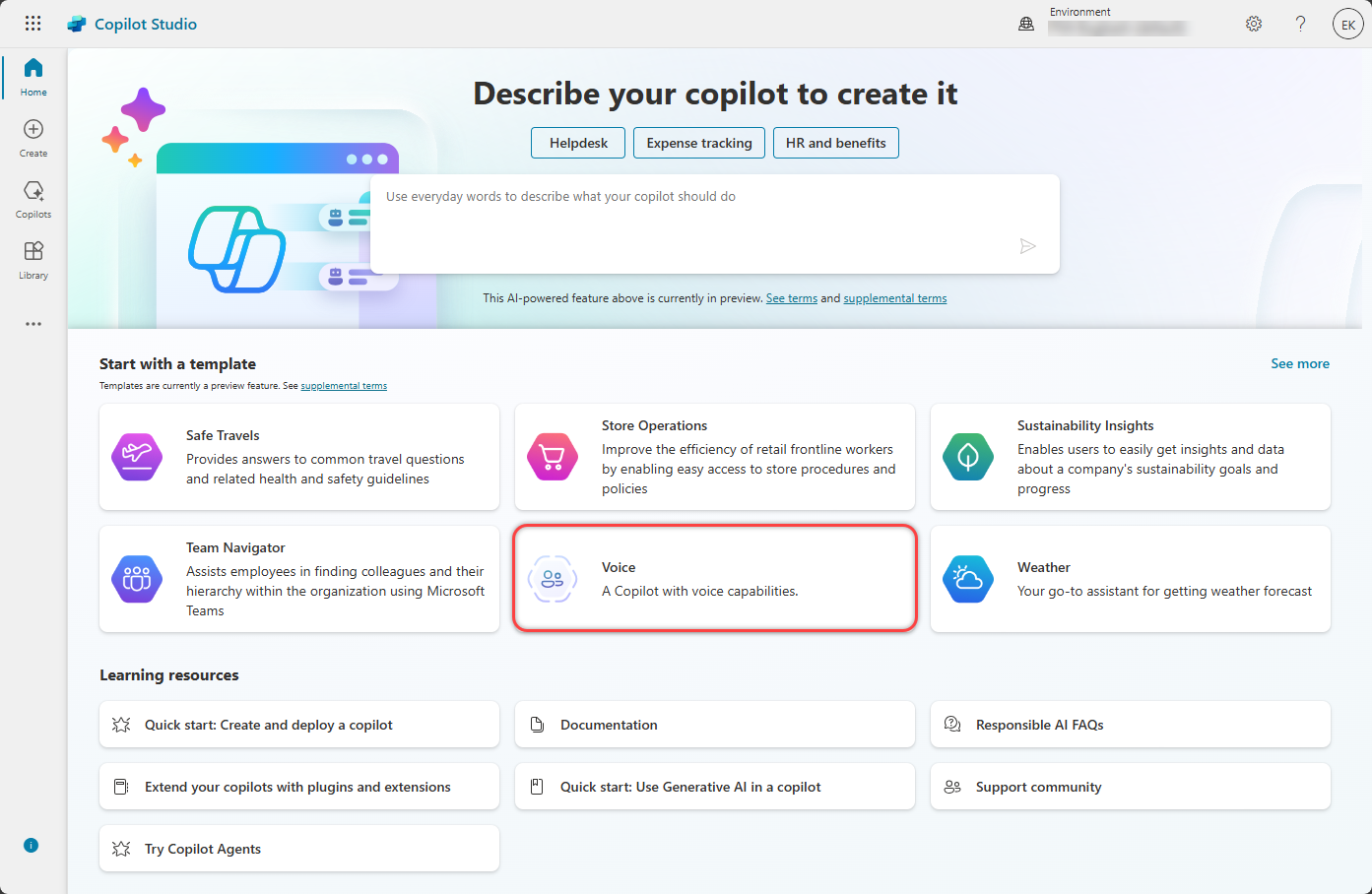The width and height of the screenshot is (1372, 894).
Task: Select the HR and benefits suggestion chip
Action: pyautogui.click(x=836, y=143)
